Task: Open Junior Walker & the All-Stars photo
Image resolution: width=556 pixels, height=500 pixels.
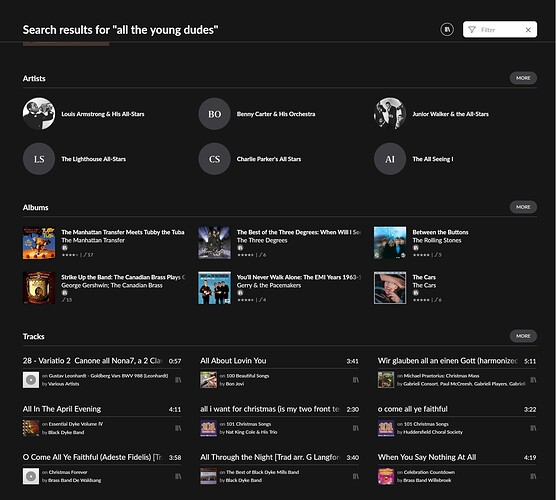Action: 390,114
